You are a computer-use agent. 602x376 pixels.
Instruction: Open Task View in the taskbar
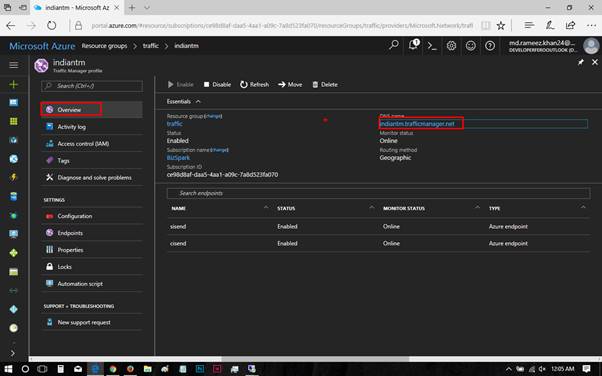(42, 369)
